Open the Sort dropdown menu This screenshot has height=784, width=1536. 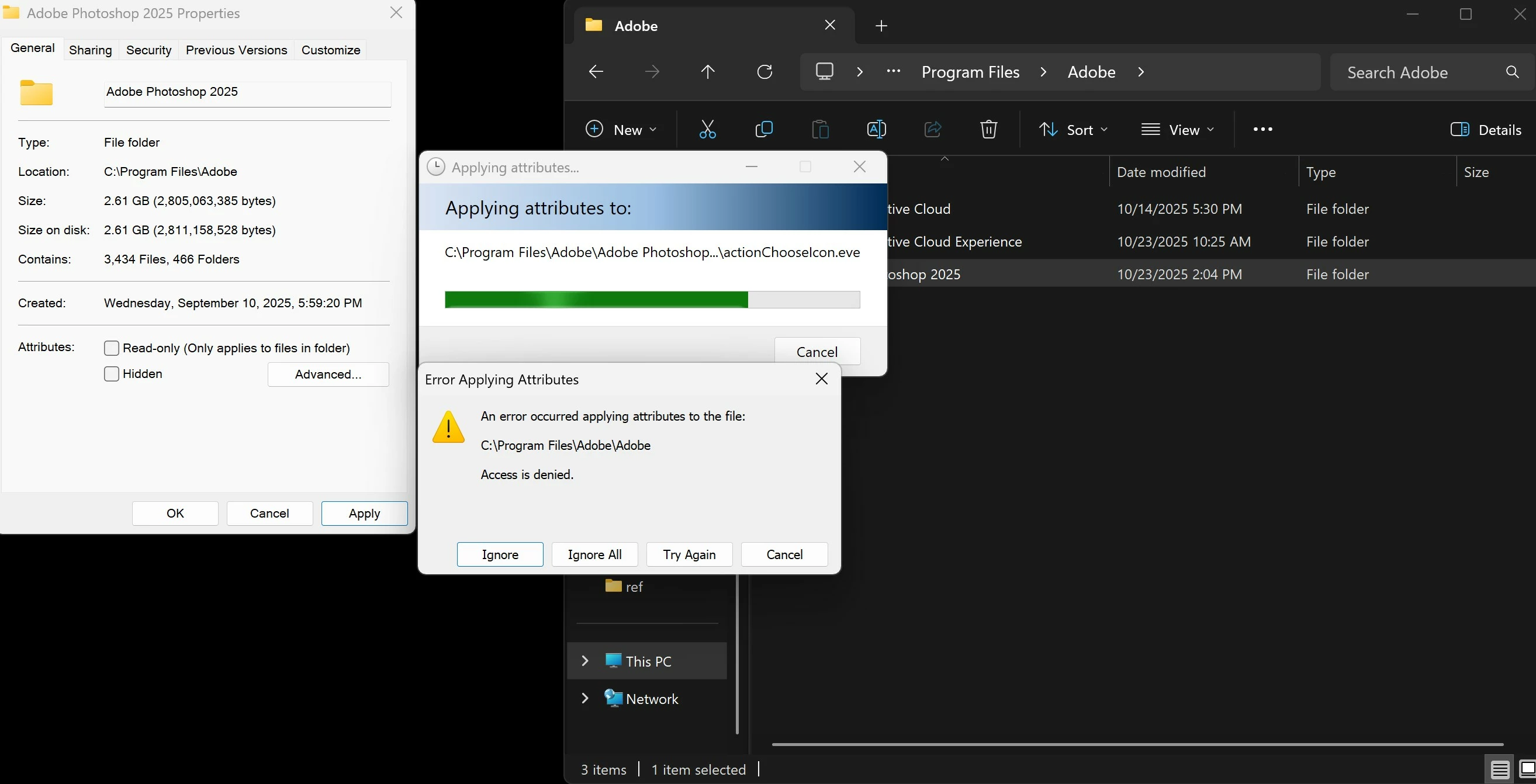click(x=1073, y=129)
